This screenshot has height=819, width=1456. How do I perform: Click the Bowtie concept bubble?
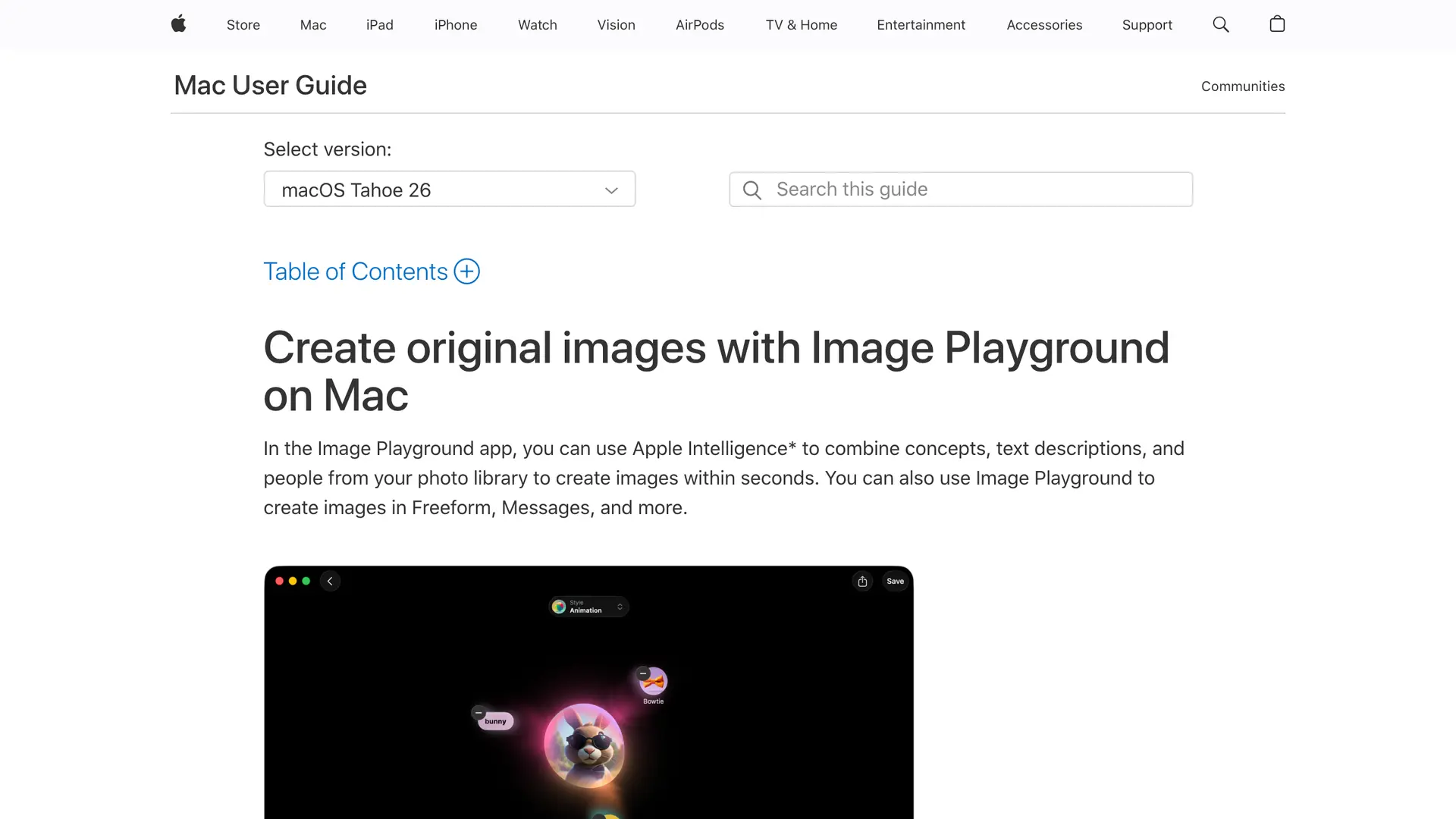(654, 682)
